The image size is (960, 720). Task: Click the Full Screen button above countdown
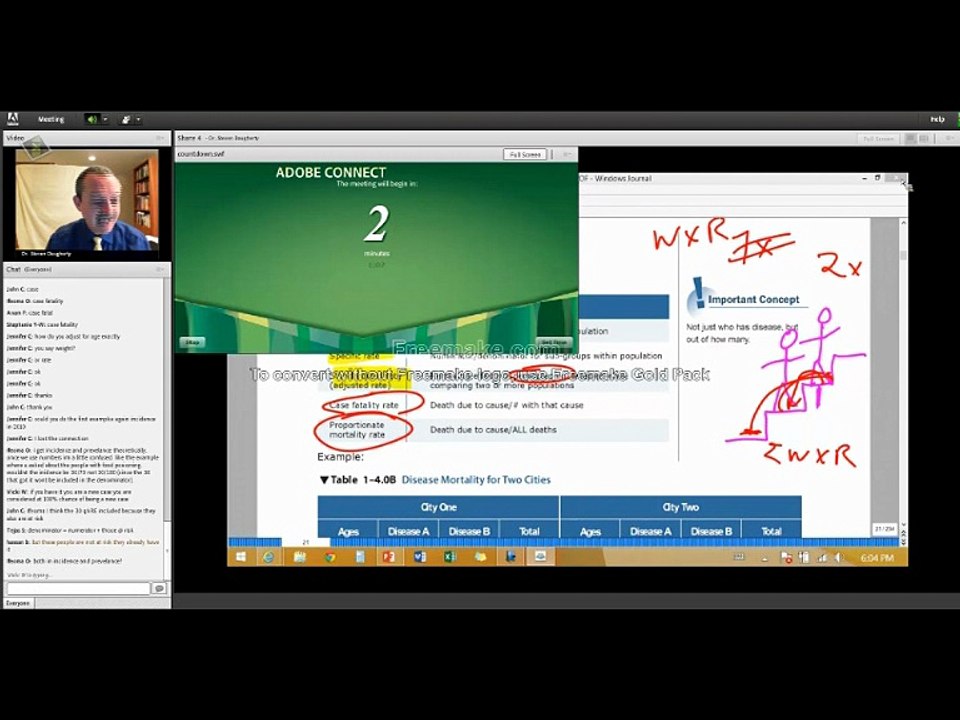pos(525,154)
